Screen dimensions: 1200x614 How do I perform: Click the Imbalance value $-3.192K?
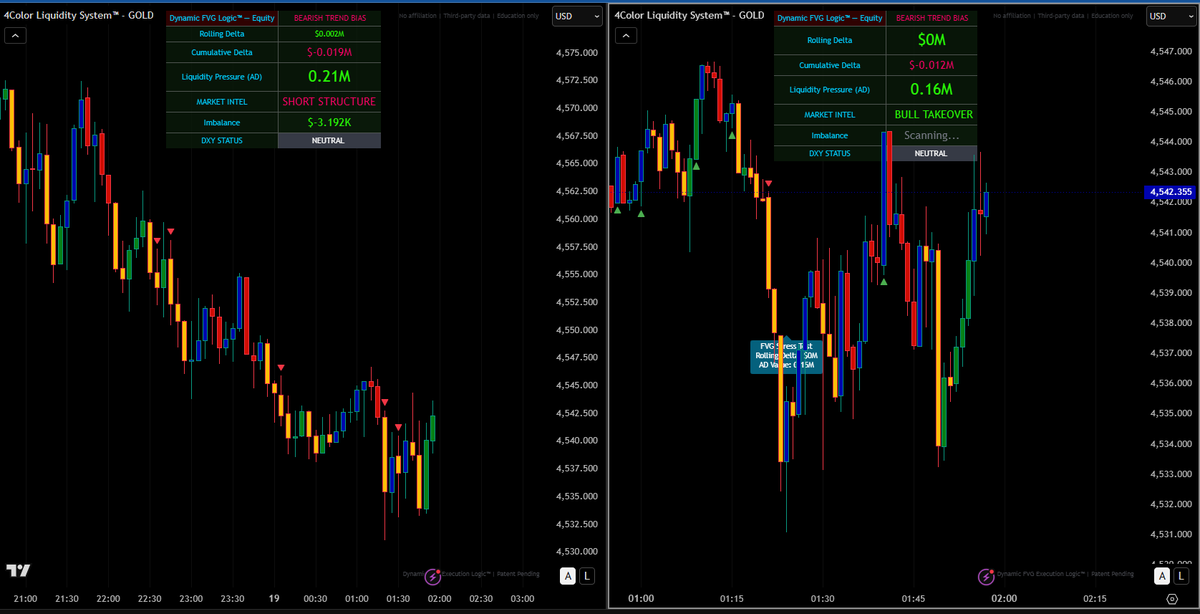(x=329, y=122)
